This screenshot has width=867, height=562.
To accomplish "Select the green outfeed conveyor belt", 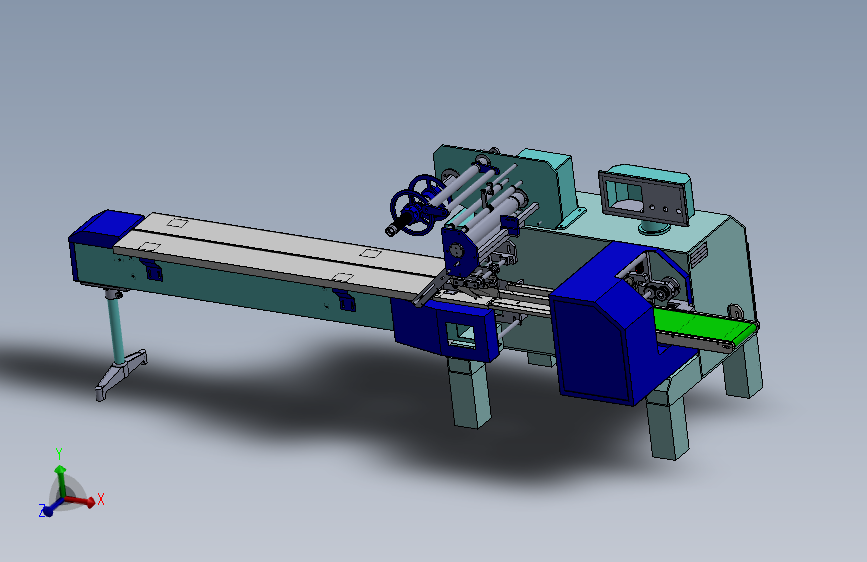I will click(x=703, y=326).
